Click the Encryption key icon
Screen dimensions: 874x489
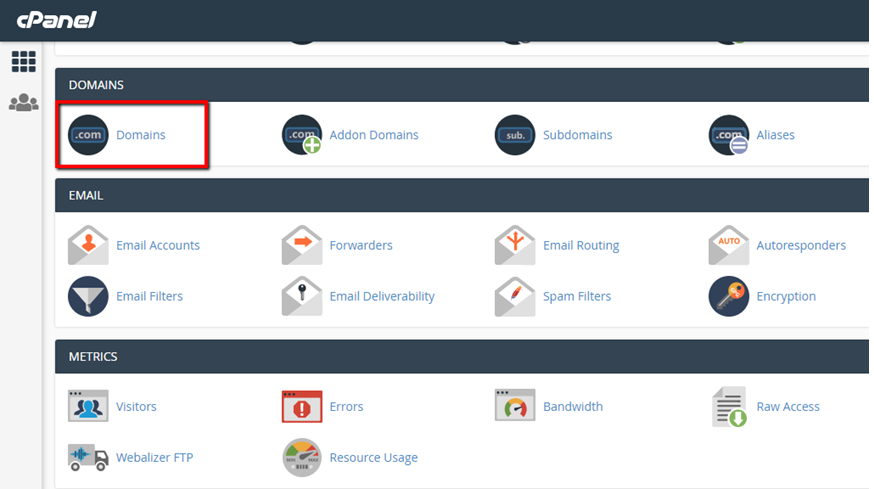coord(729,296)
